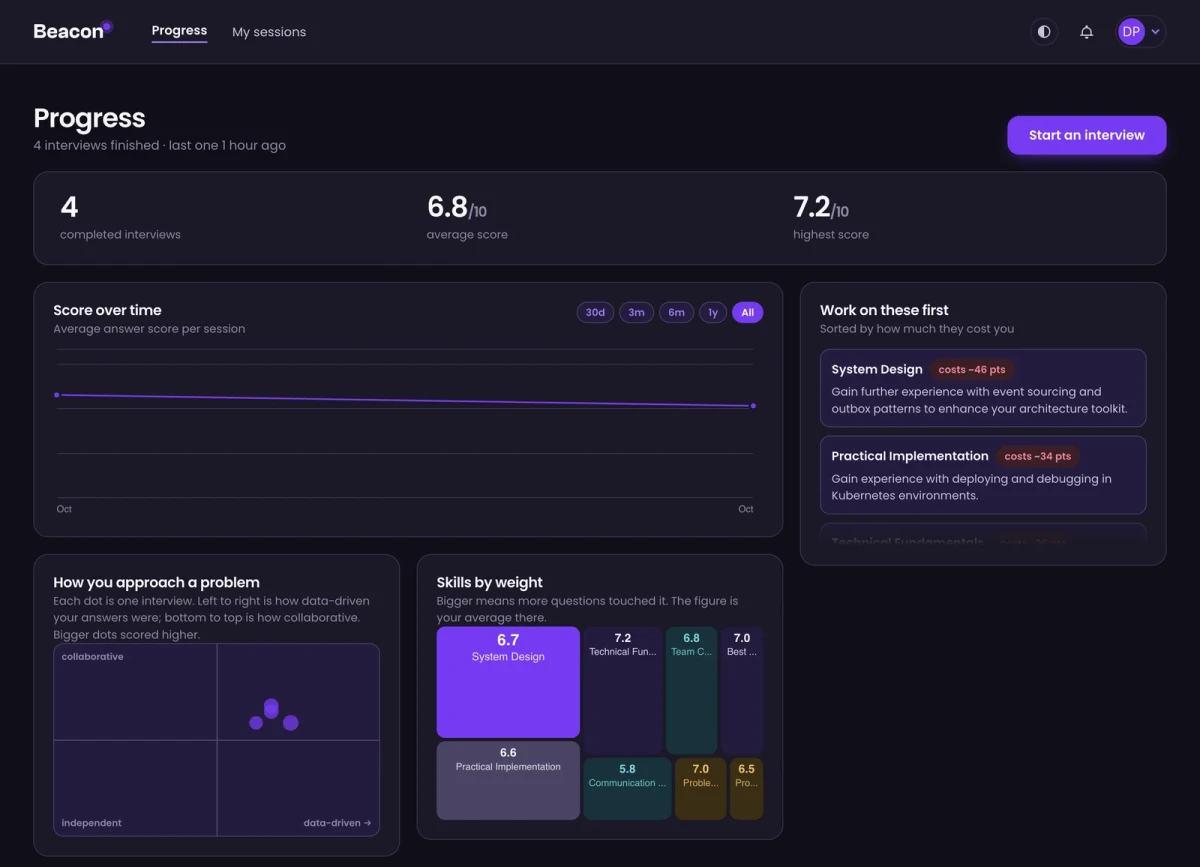The width and height of the screenshot is (1200, 867).
Task: Click the Work on these first heading
Action: tap(884, 310)
